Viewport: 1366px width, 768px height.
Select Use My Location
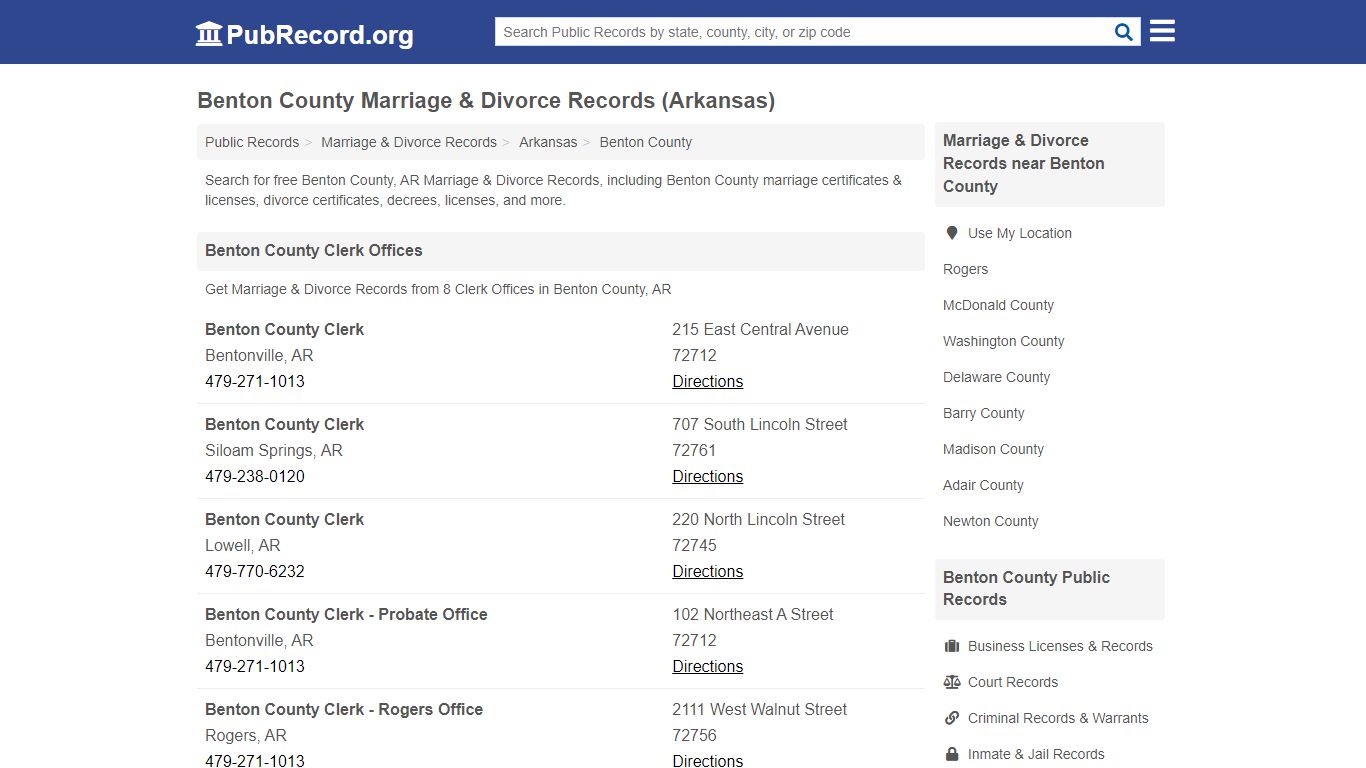(1020, 233)
